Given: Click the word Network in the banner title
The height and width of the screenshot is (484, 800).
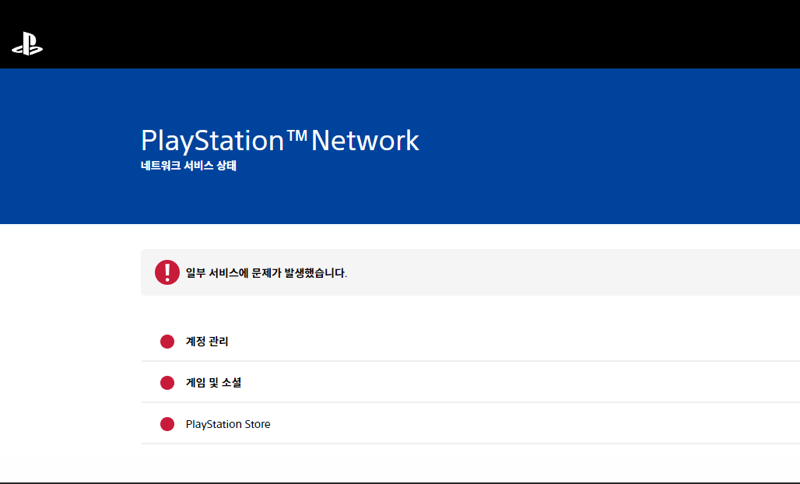Looking at the screenshot, I should [x=365, y=141].
